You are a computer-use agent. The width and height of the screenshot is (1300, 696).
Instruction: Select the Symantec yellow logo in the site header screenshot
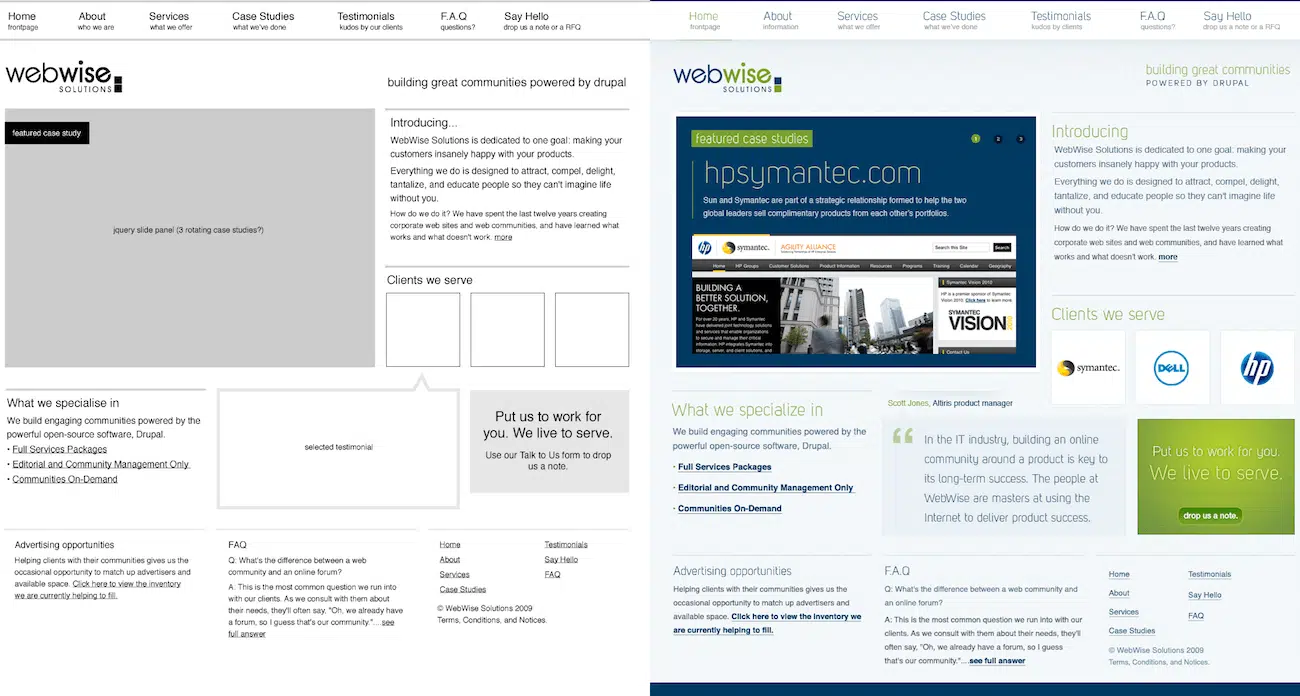729,247
